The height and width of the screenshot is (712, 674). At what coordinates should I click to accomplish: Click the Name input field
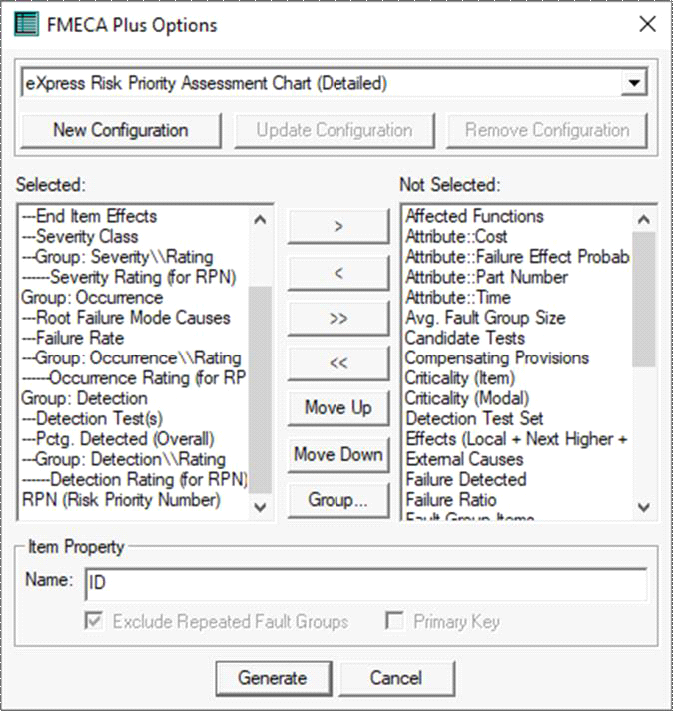coord(366,583)
